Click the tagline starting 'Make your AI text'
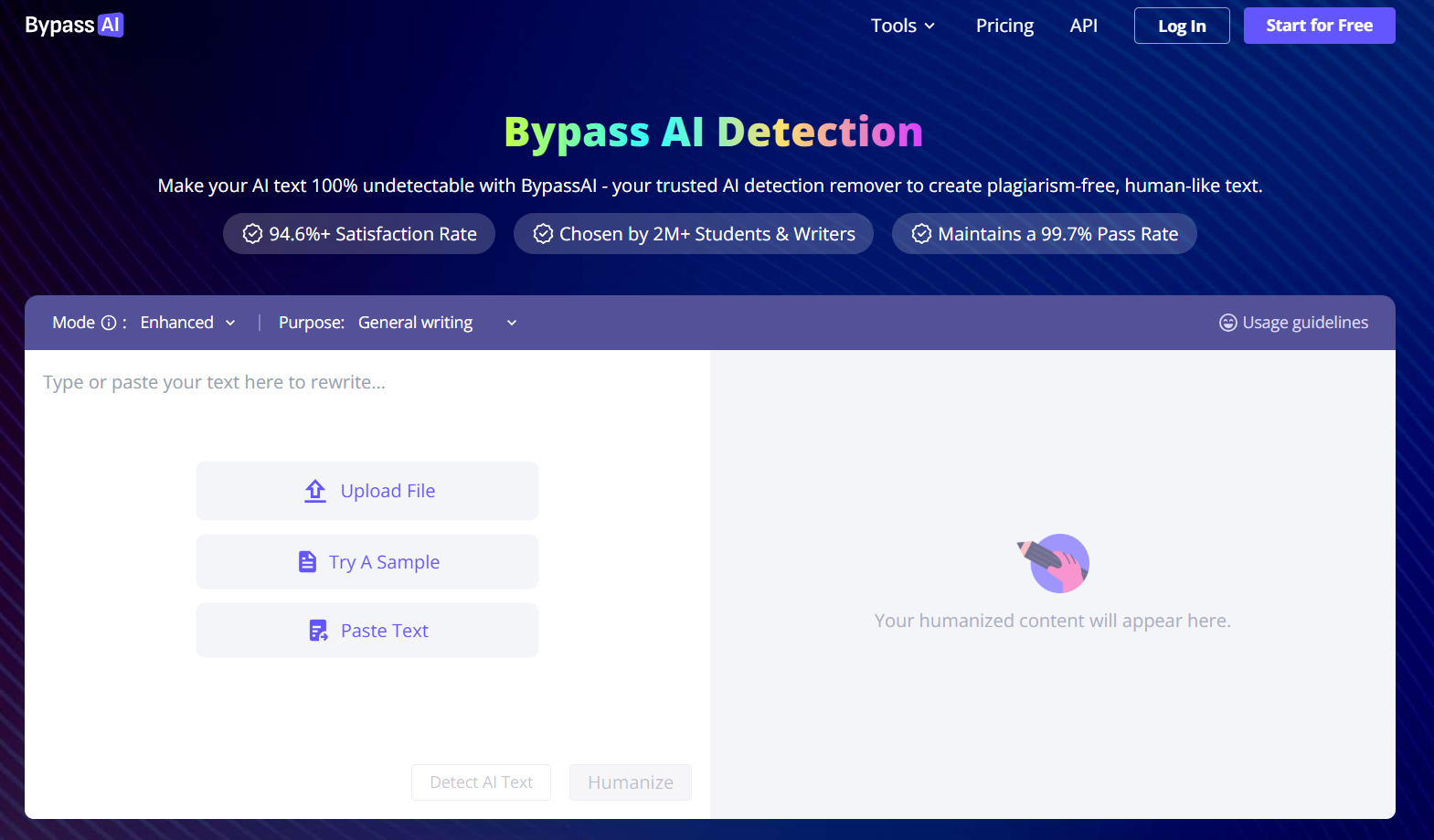 click(710, 186)
